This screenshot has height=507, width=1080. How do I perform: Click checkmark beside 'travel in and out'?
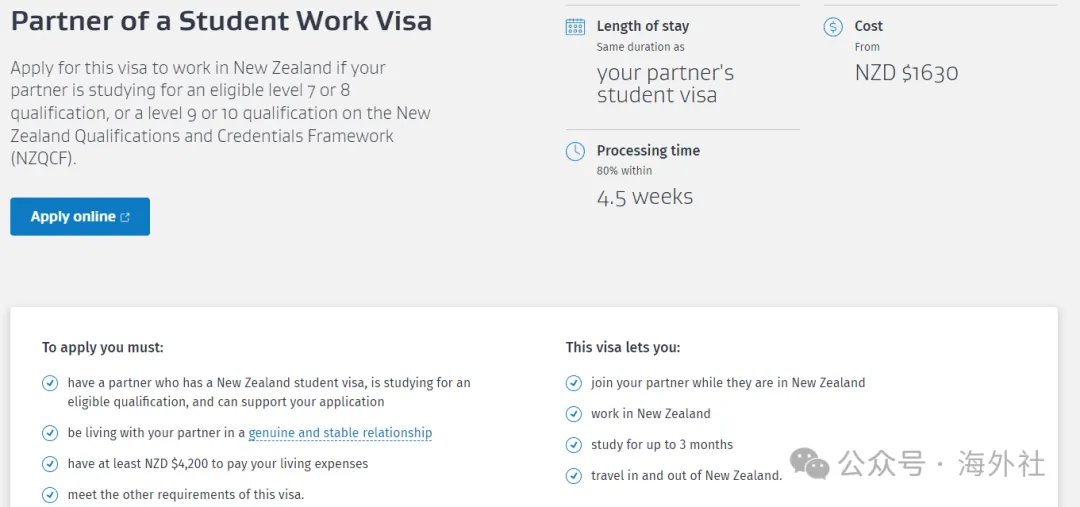pyautogui.click(x=574, y=475)
